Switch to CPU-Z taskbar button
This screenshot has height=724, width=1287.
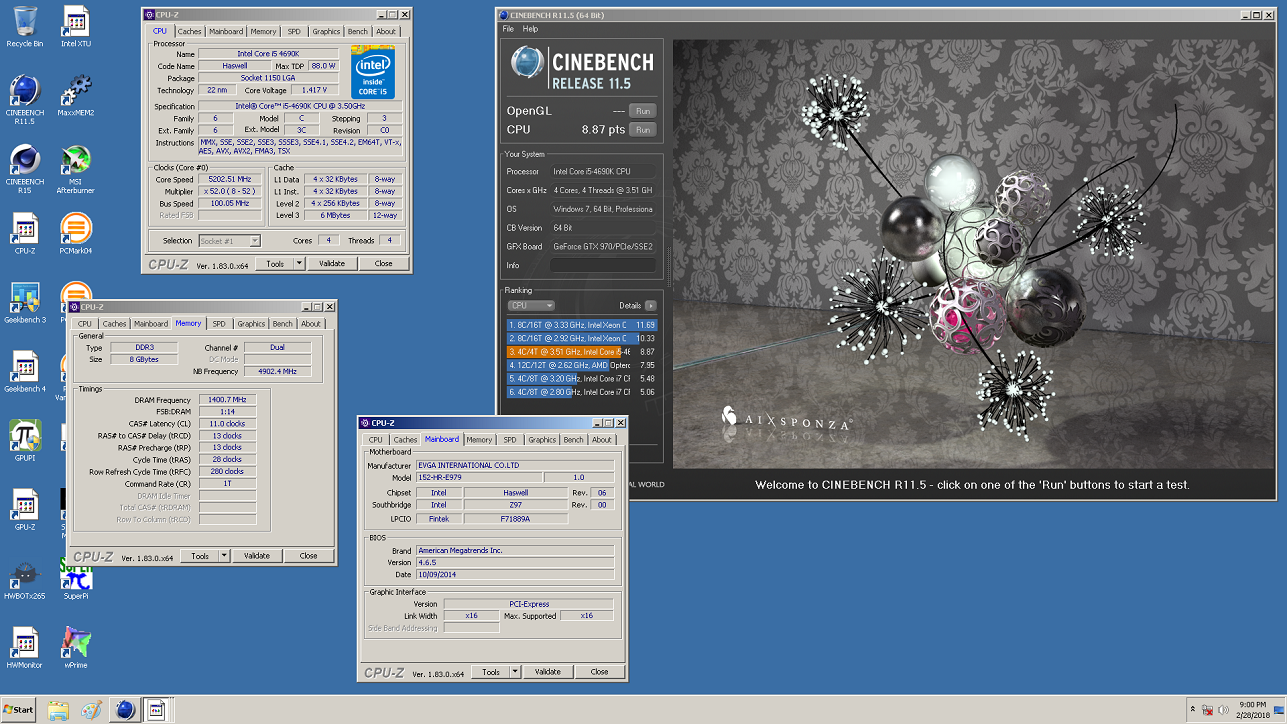tap(156, 710)
